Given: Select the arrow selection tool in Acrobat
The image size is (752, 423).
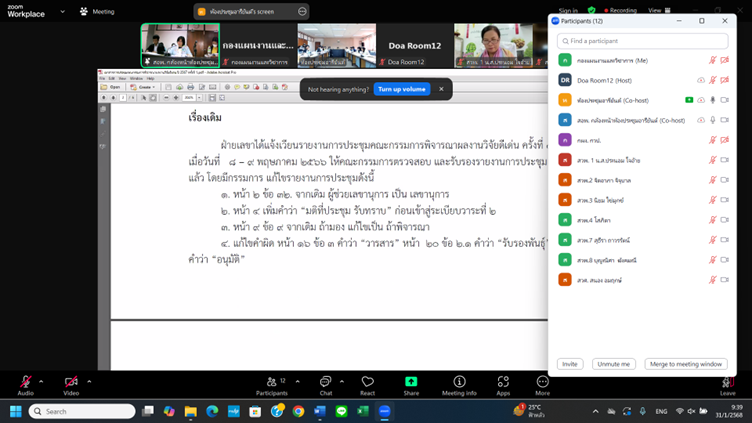Looking at the screenshot, I should pos(143,97).
